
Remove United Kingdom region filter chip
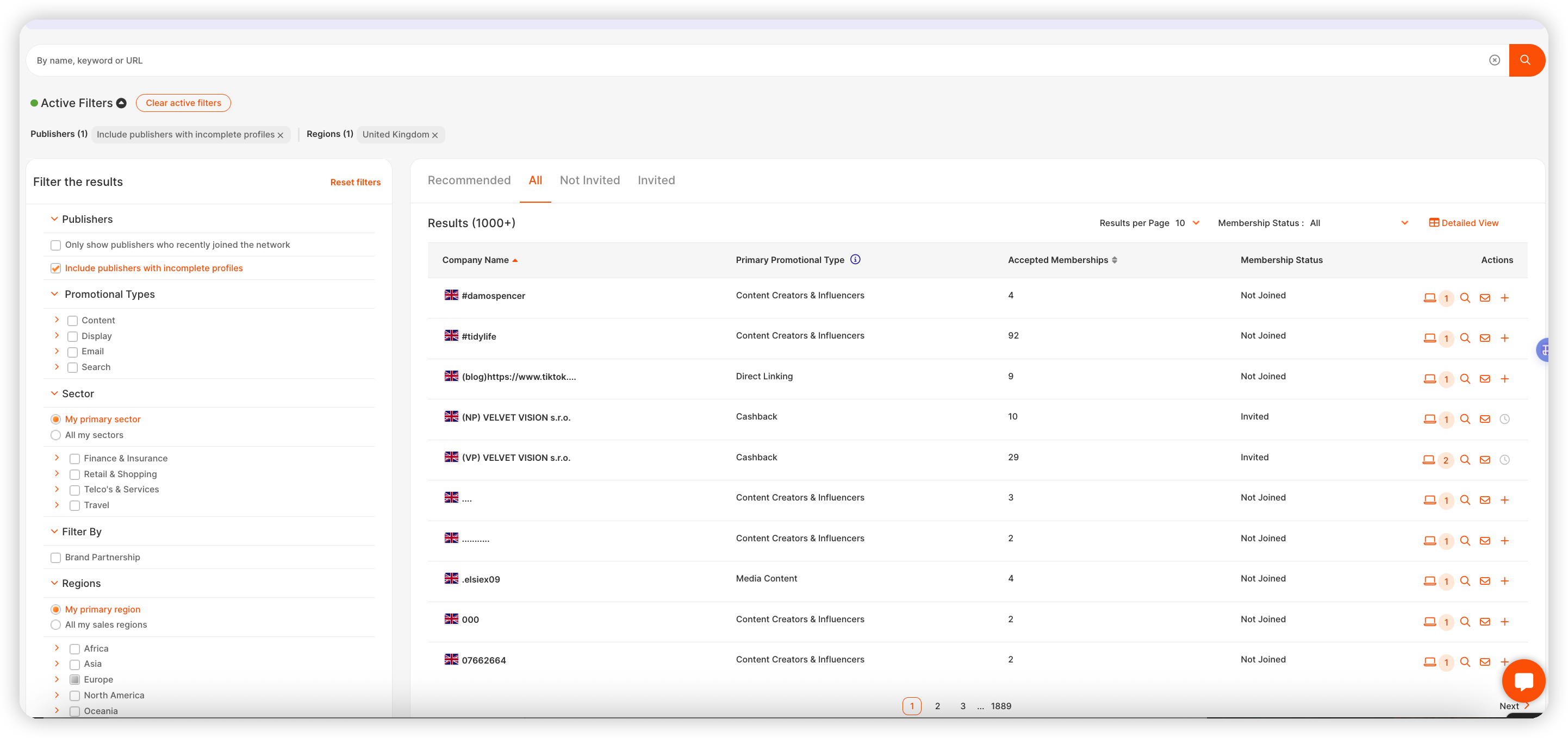[x=434, y=135]
